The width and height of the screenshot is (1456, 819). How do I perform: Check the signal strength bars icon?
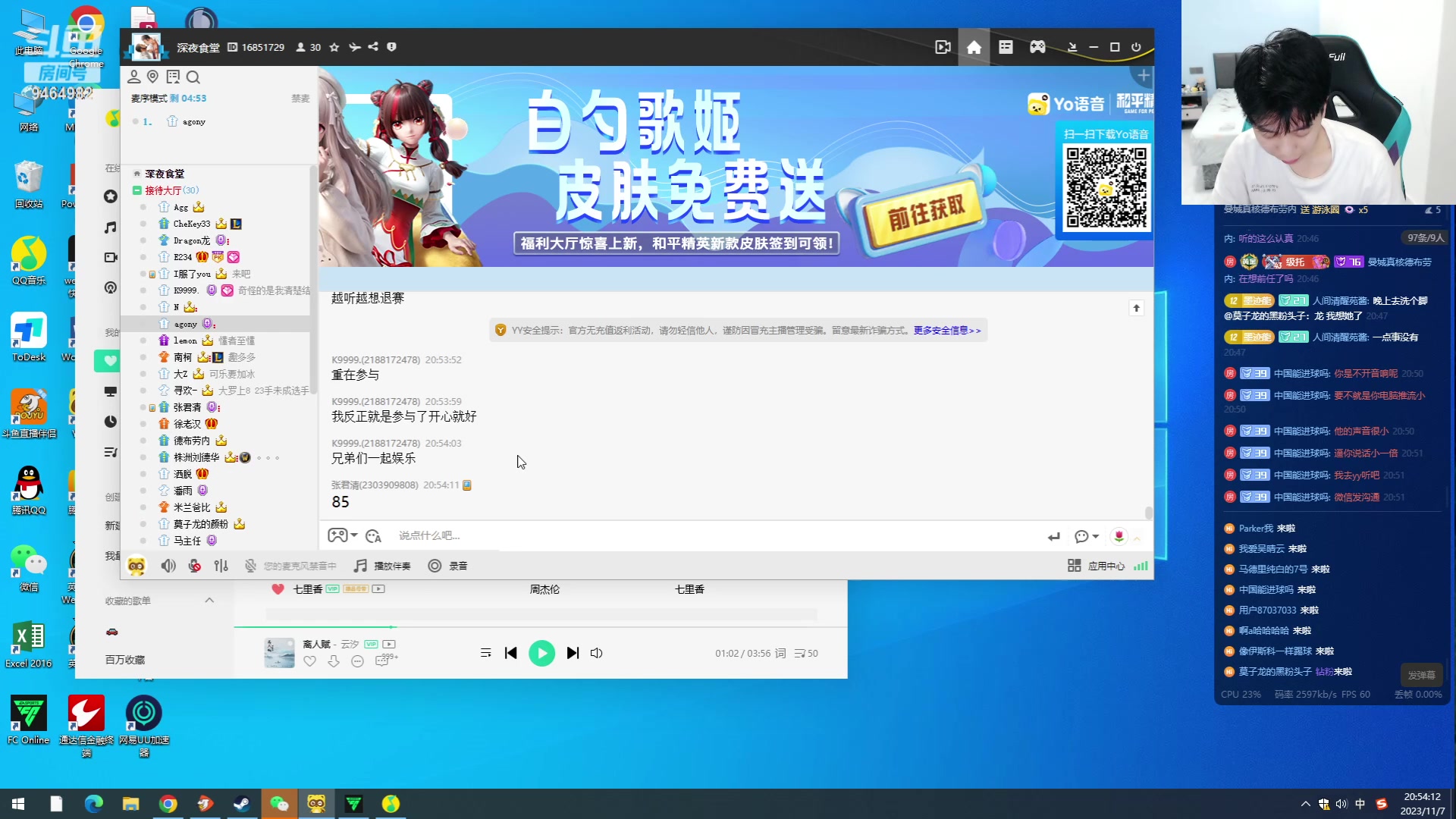click(1141, 566)
